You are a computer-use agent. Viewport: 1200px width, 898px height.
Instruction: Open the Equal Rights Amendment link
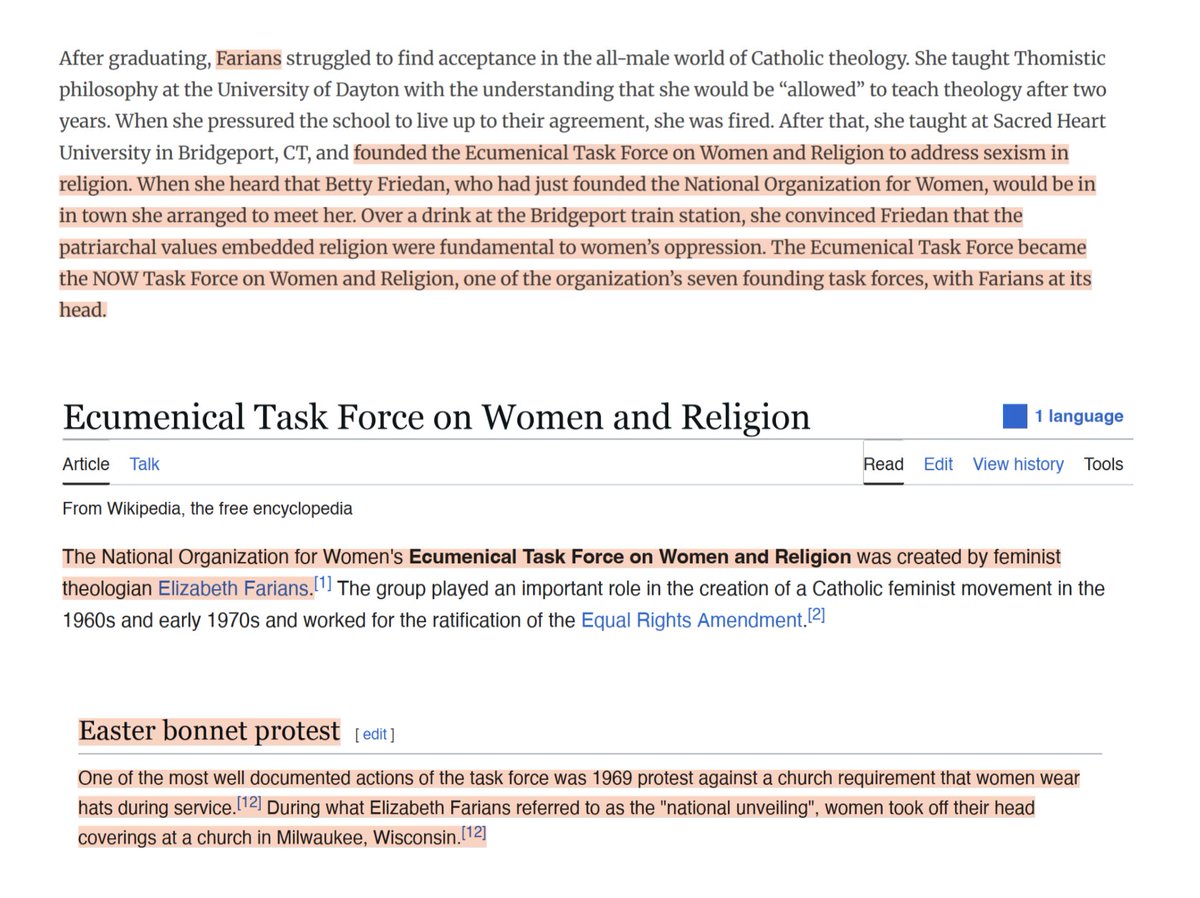click(693, 620)
